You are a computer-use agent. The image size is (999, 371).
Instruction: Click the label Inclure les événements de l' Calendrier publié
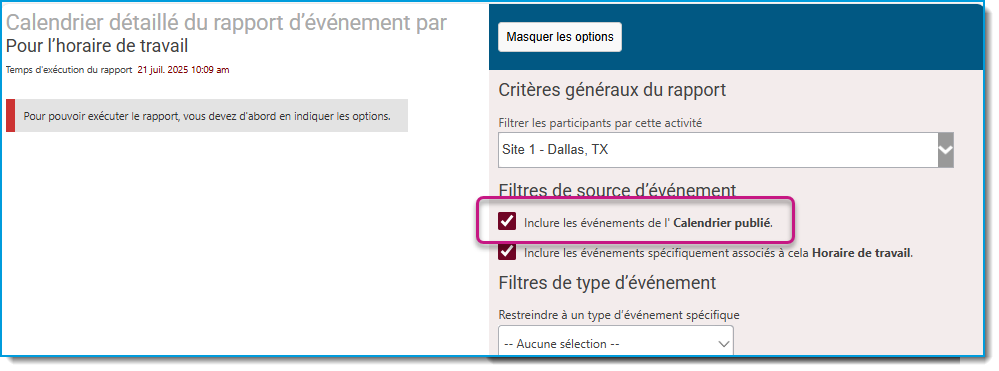click(x=649, y=223)
